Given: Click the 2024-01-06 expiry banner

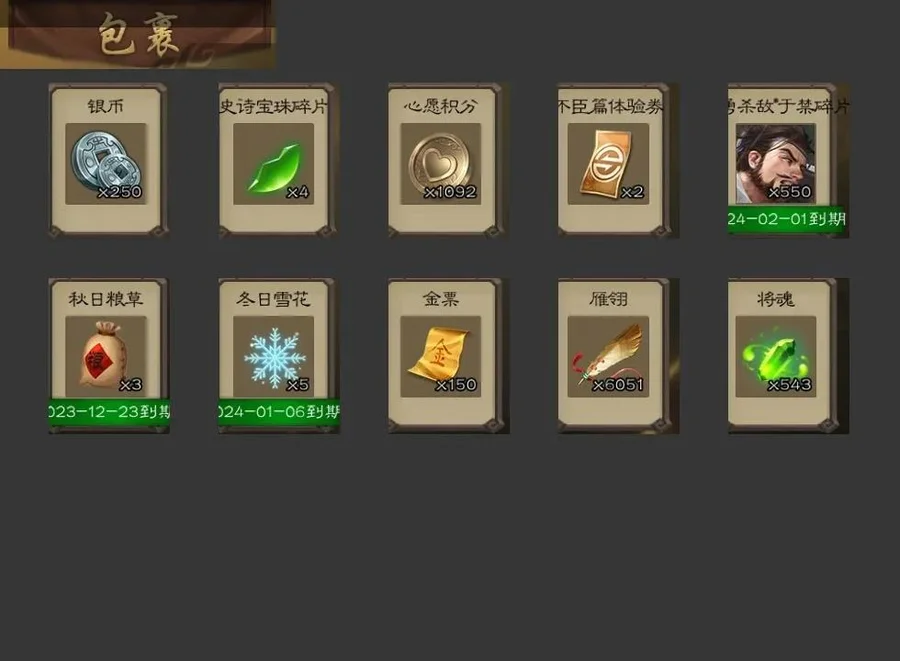Looking at the screenshot, I should (x=279, y=412).
